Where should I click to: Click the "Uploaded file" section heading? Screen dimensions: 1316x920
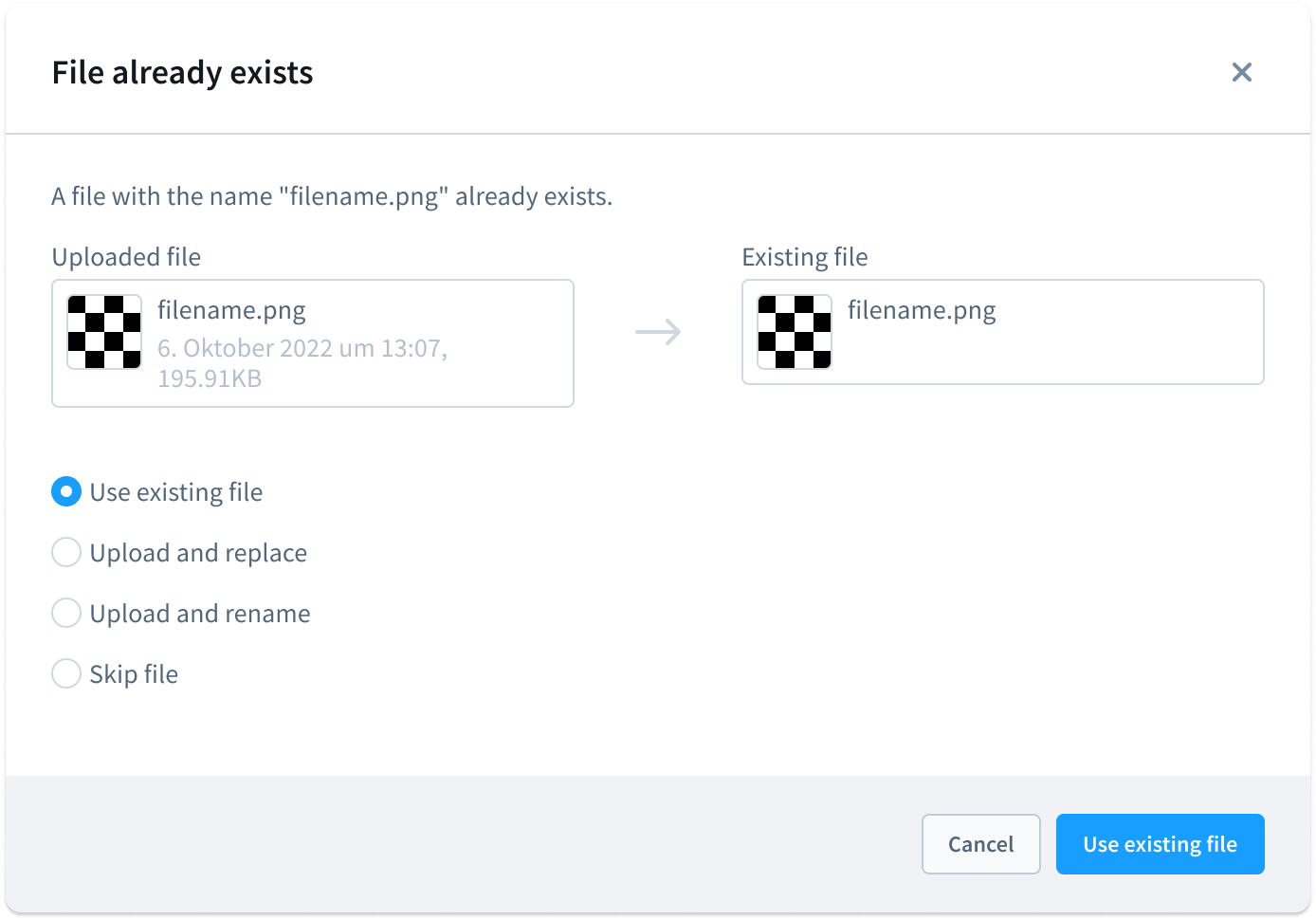tap(126, 257)
